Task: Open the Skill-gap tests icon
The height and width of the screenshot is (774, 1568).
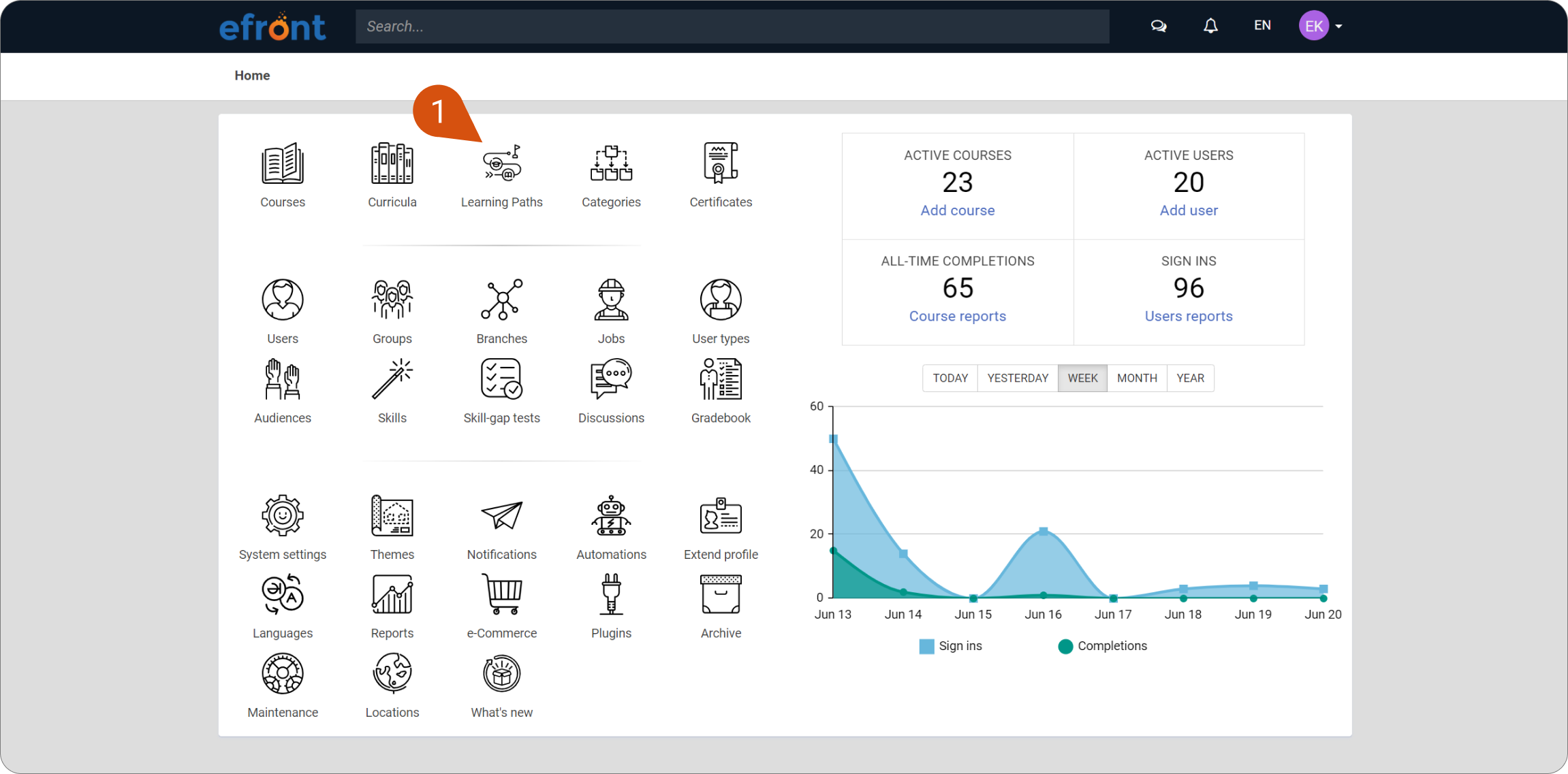Action: pos(501,379)
